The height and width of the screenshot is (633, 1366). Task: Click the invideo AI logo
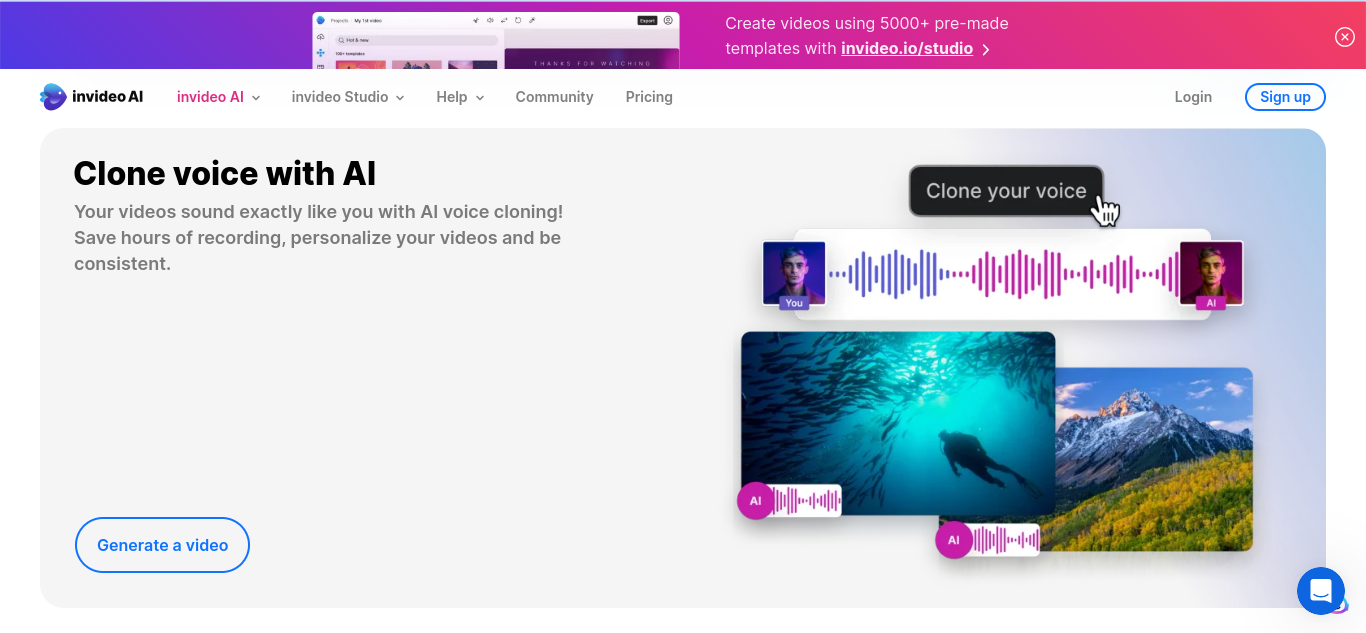pos(92,97)
